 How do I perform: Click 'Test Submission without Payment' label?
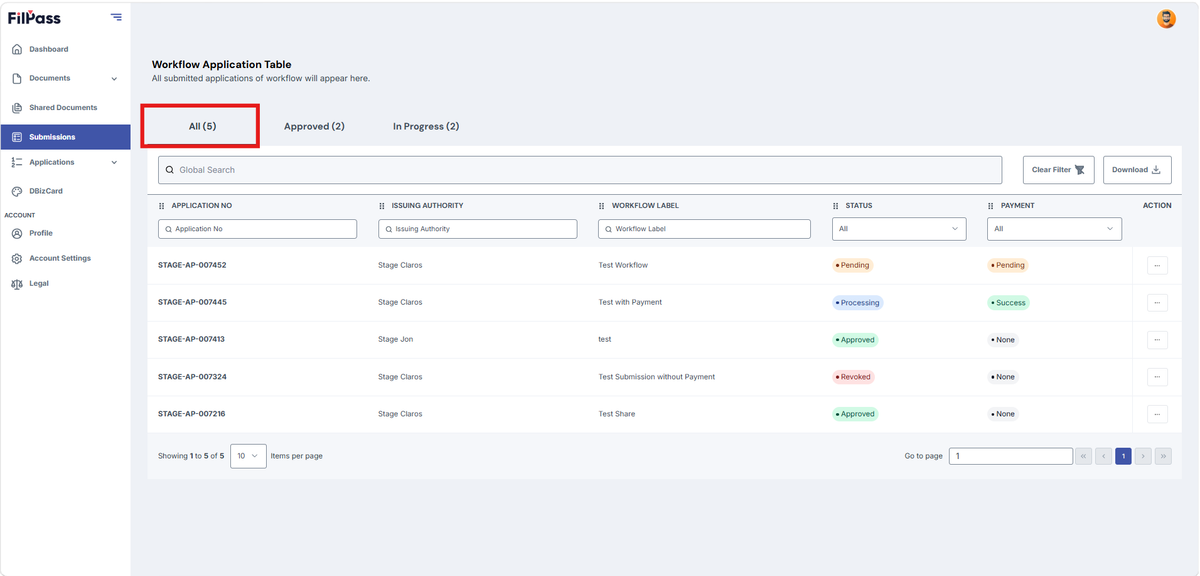pyautogui.click(x=657, y=377)
